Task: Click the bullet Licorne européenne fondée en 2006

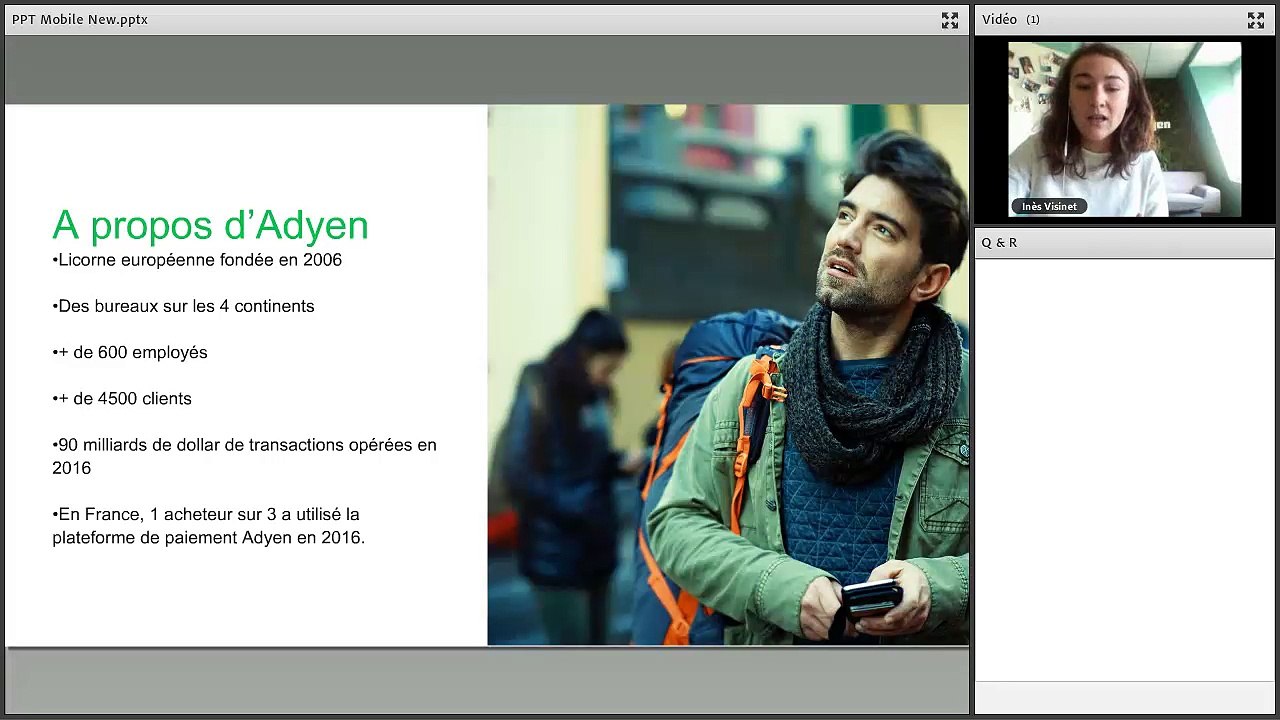Action: point(197,260)
